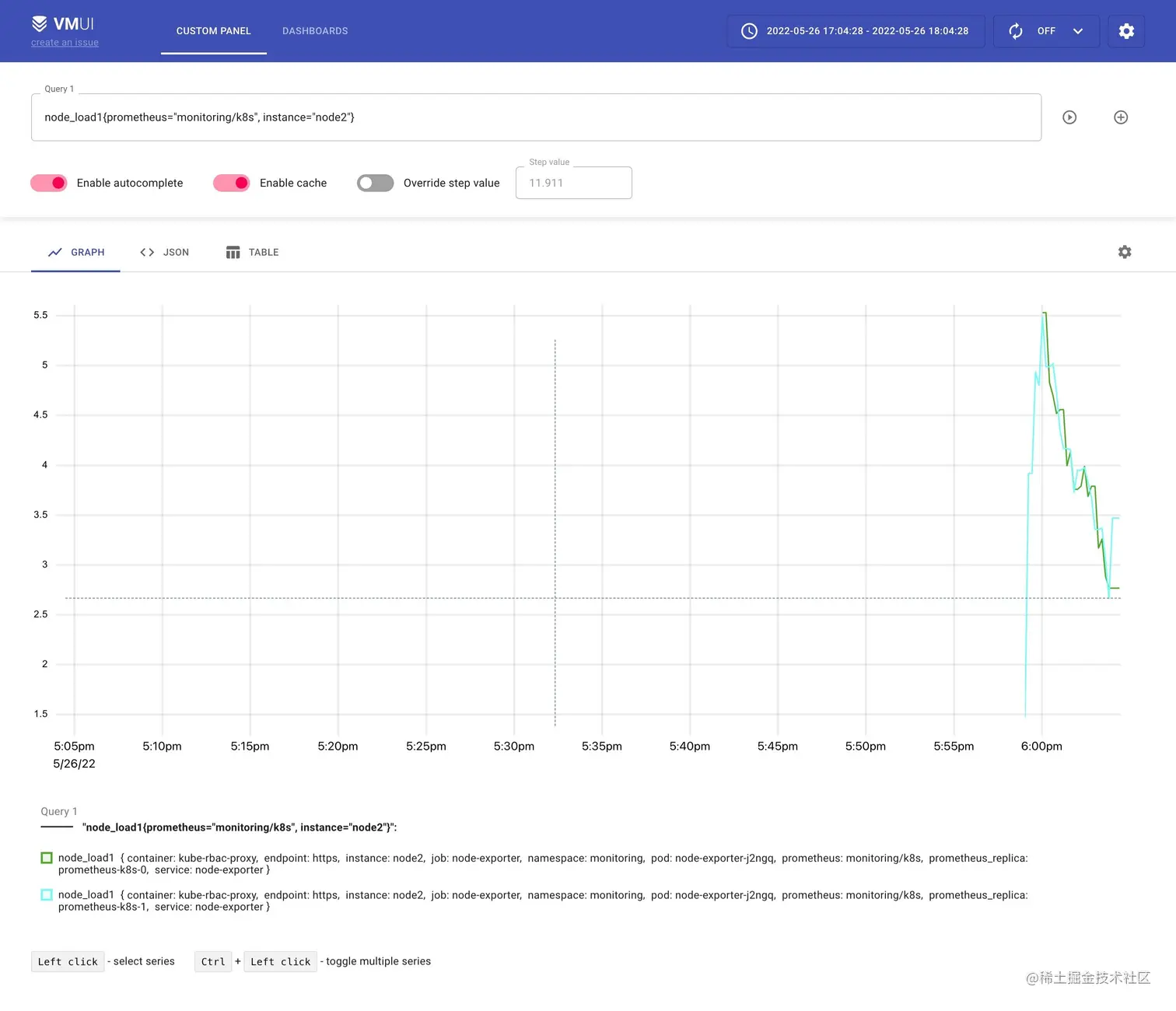Run the query using the play icon
The height and width of the screenshot is (1011, 1176).
coord(1069,117)
